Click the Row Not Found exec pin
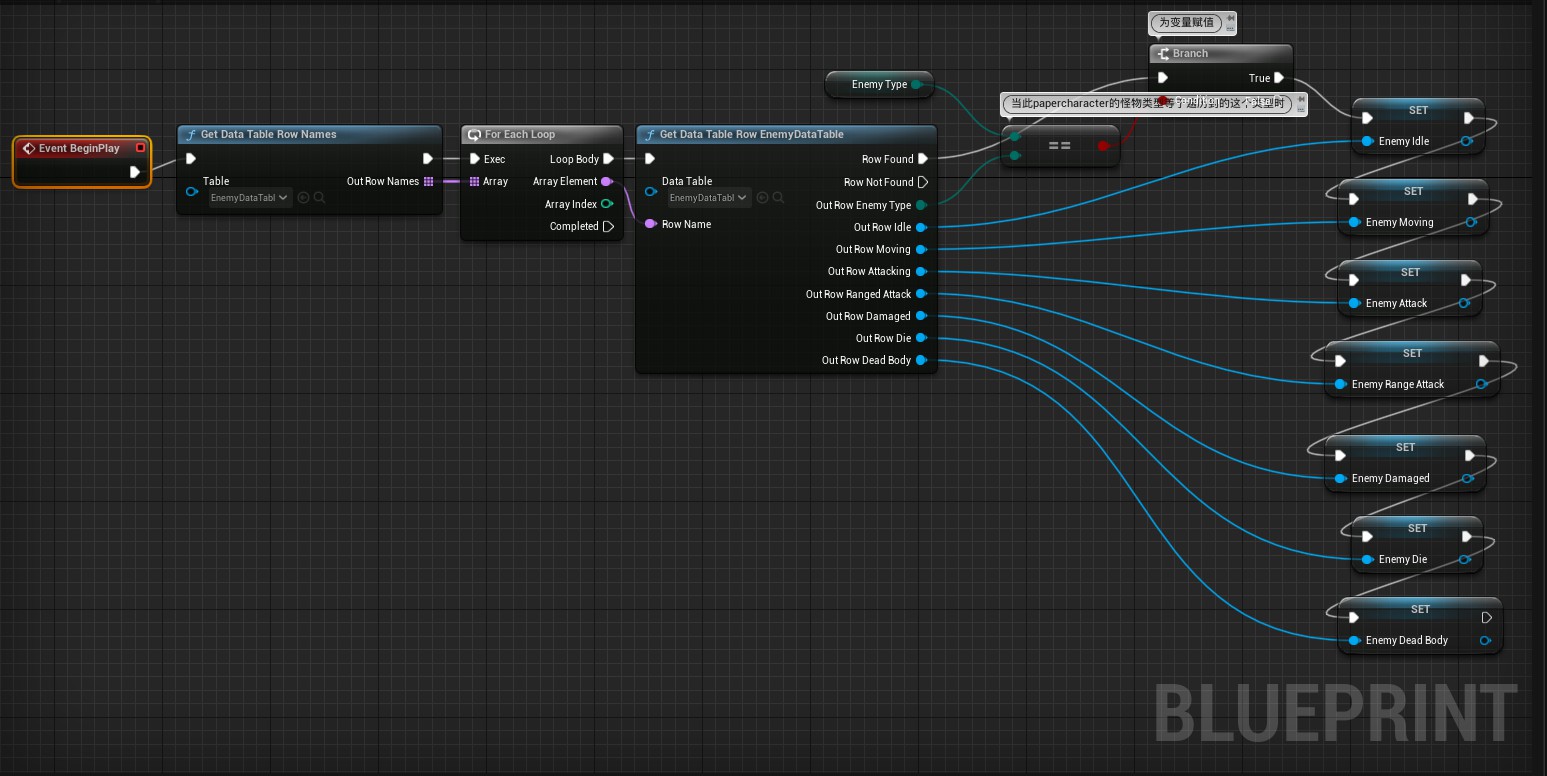This screenshot has height=776, width=1547. point(922,182)
